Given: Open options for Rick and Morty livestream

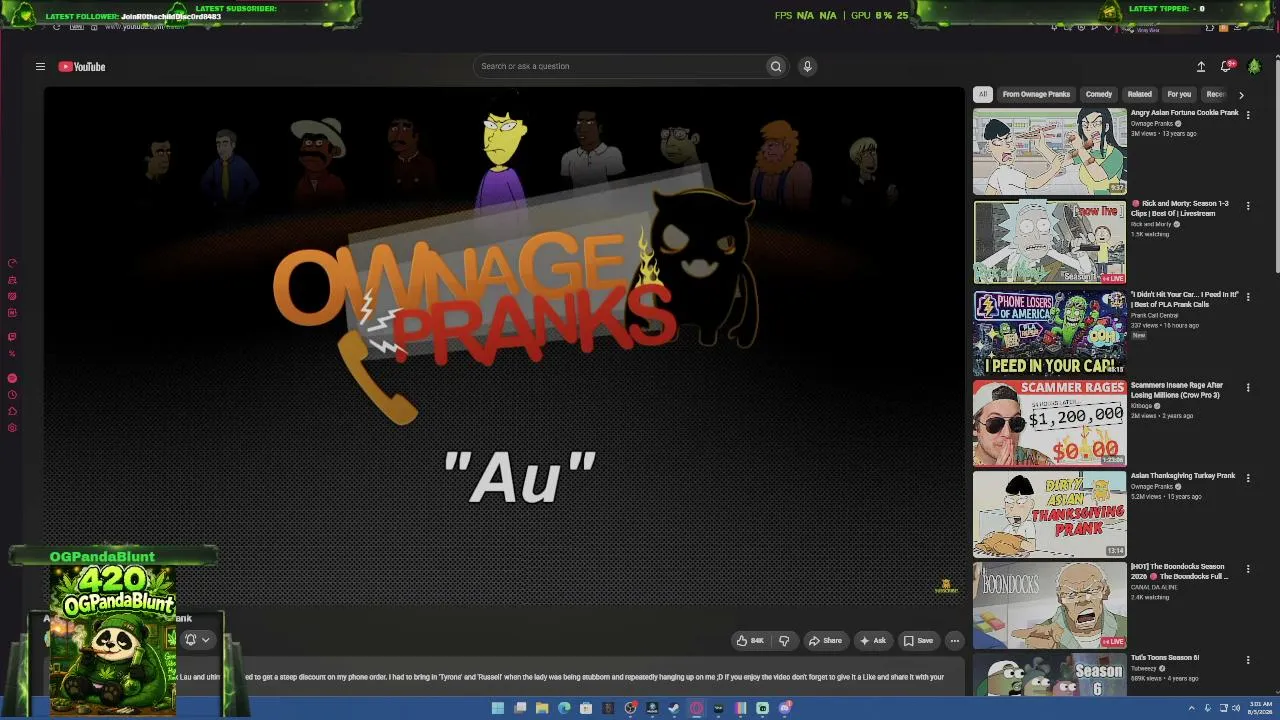Looking at the screenshot, I should 1248,206.
